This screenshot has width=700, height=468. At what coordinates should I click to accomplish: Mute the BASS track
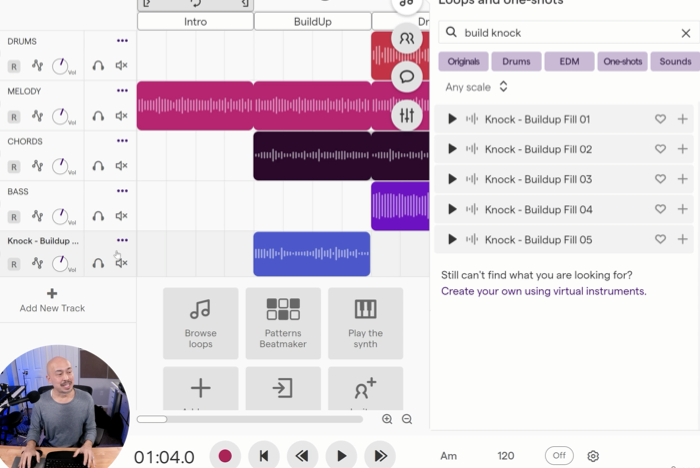[121, 216]
